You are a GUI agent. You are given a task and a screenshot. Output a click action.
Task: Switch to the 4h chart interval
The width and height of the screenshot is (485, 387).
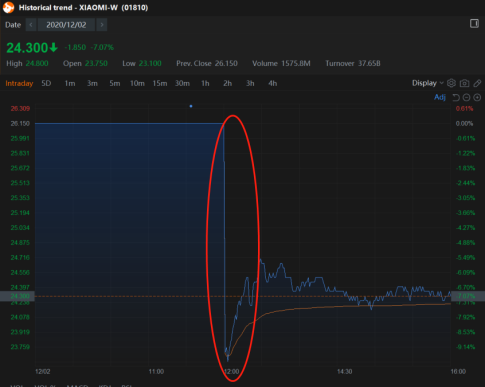click(273, 83)
